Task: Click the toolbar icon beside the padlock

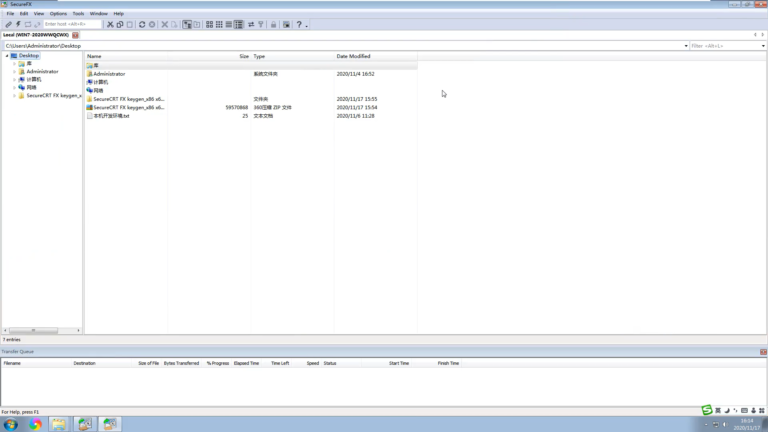Action: pos(287,24)
